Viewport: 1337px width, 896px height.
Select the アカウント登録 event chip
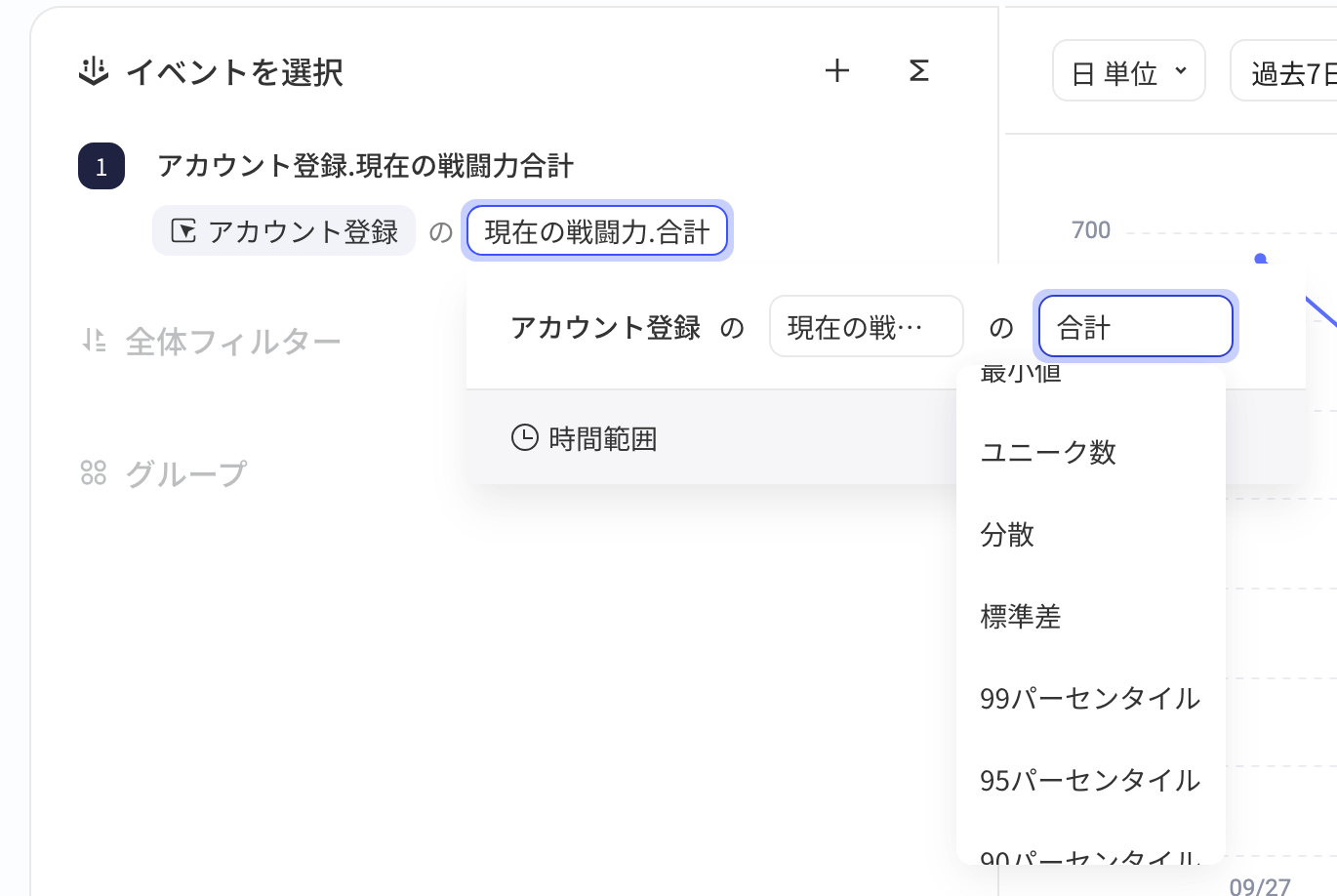pos(284,231)
